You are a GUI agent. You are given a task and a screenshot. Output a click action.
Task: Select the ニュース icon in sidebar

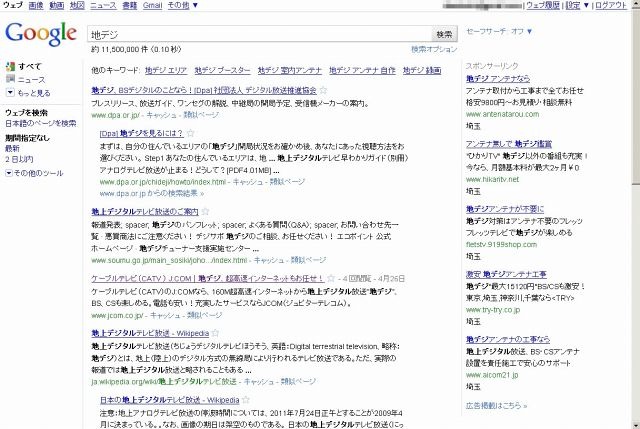tap(10, 79)
